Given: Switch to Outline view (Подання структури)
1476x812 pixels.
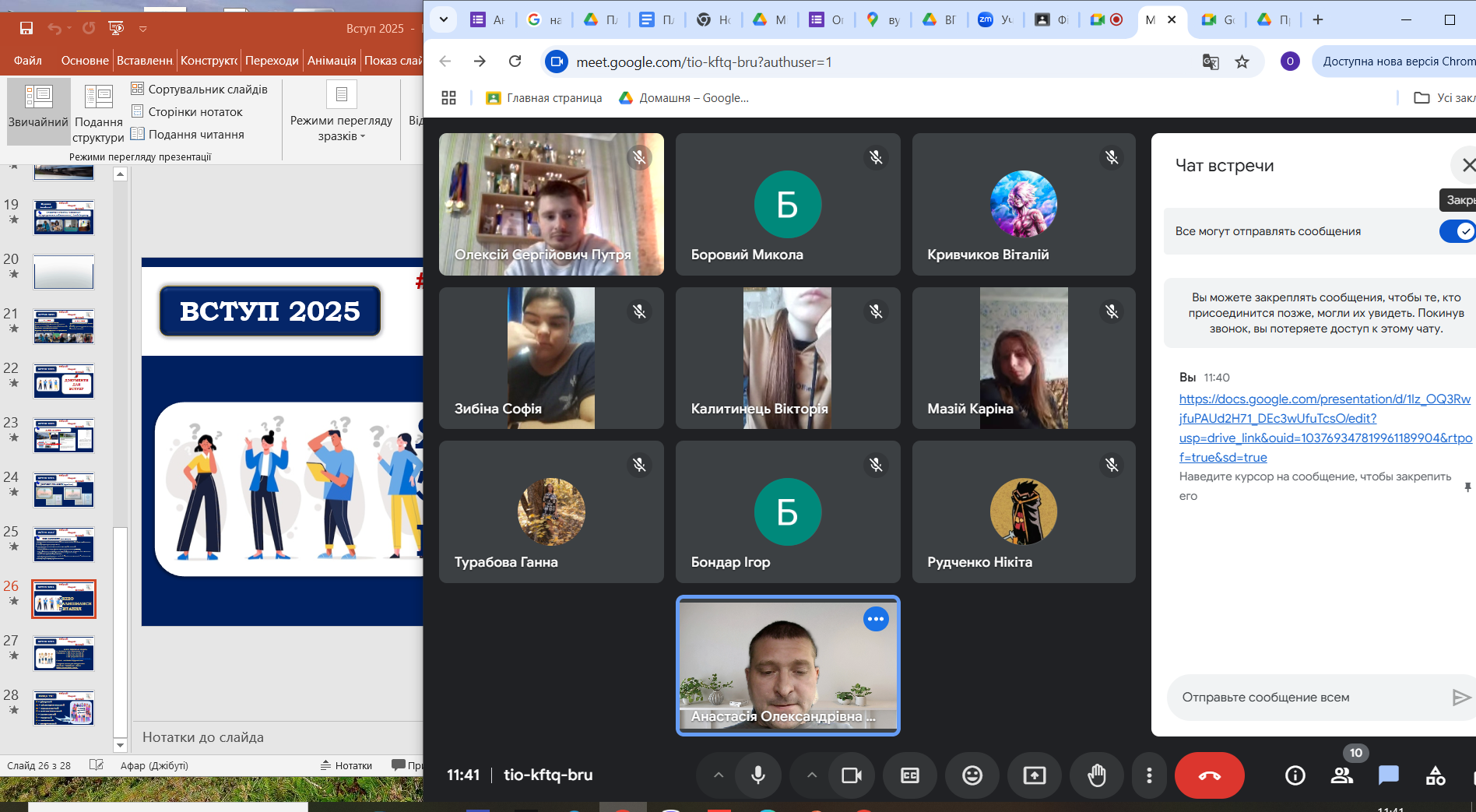Looking at the screenshot, I should coord(98,113).
